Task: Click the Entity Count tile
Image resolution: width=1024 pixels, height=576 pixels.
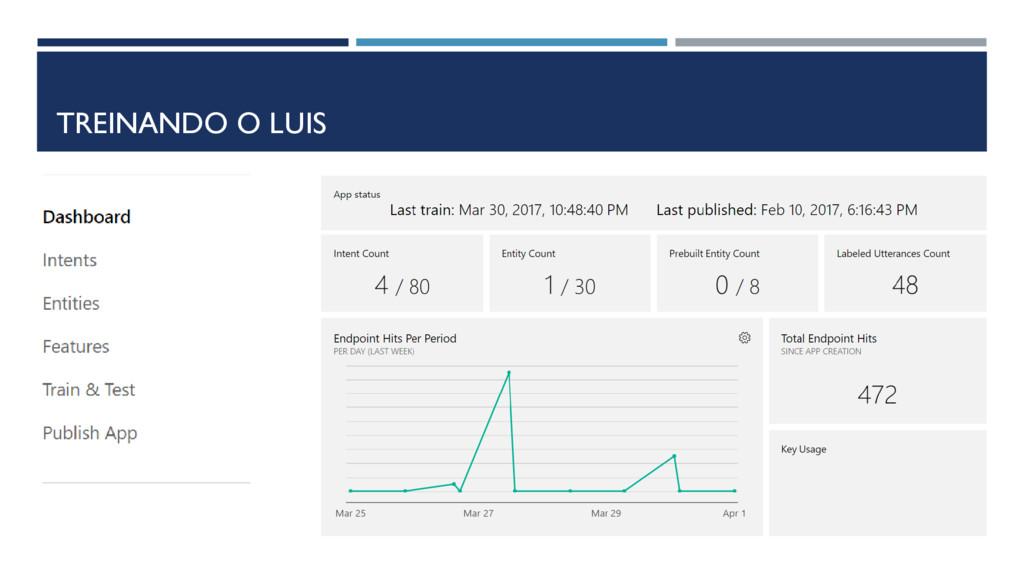Action: [569, 273]
